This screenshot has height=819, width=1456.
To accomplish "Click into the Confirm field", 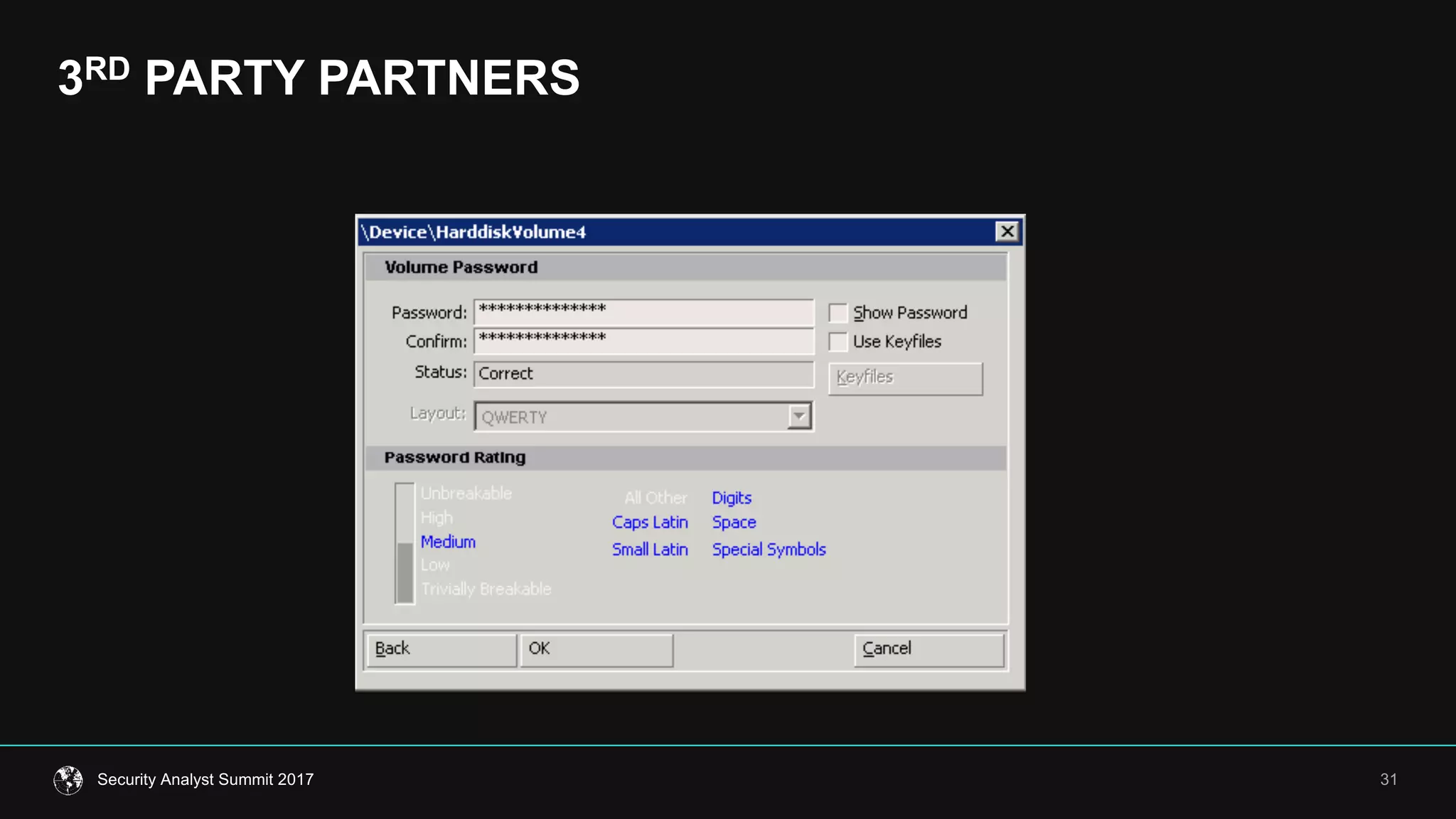I will click(x=643, y=341).
